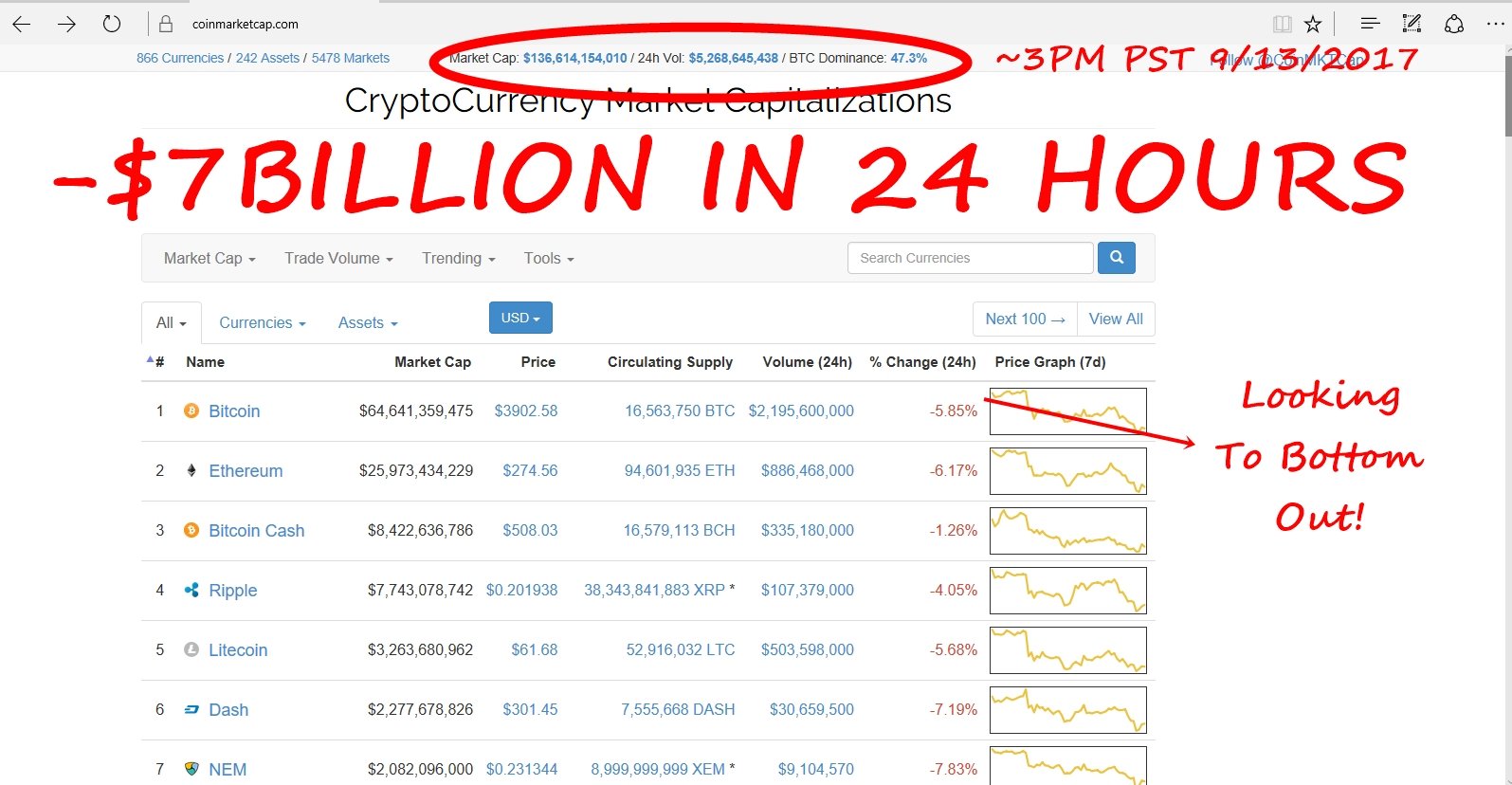
Task: Open the Litecoin 7d price graph
Action: click(1068, 650)
